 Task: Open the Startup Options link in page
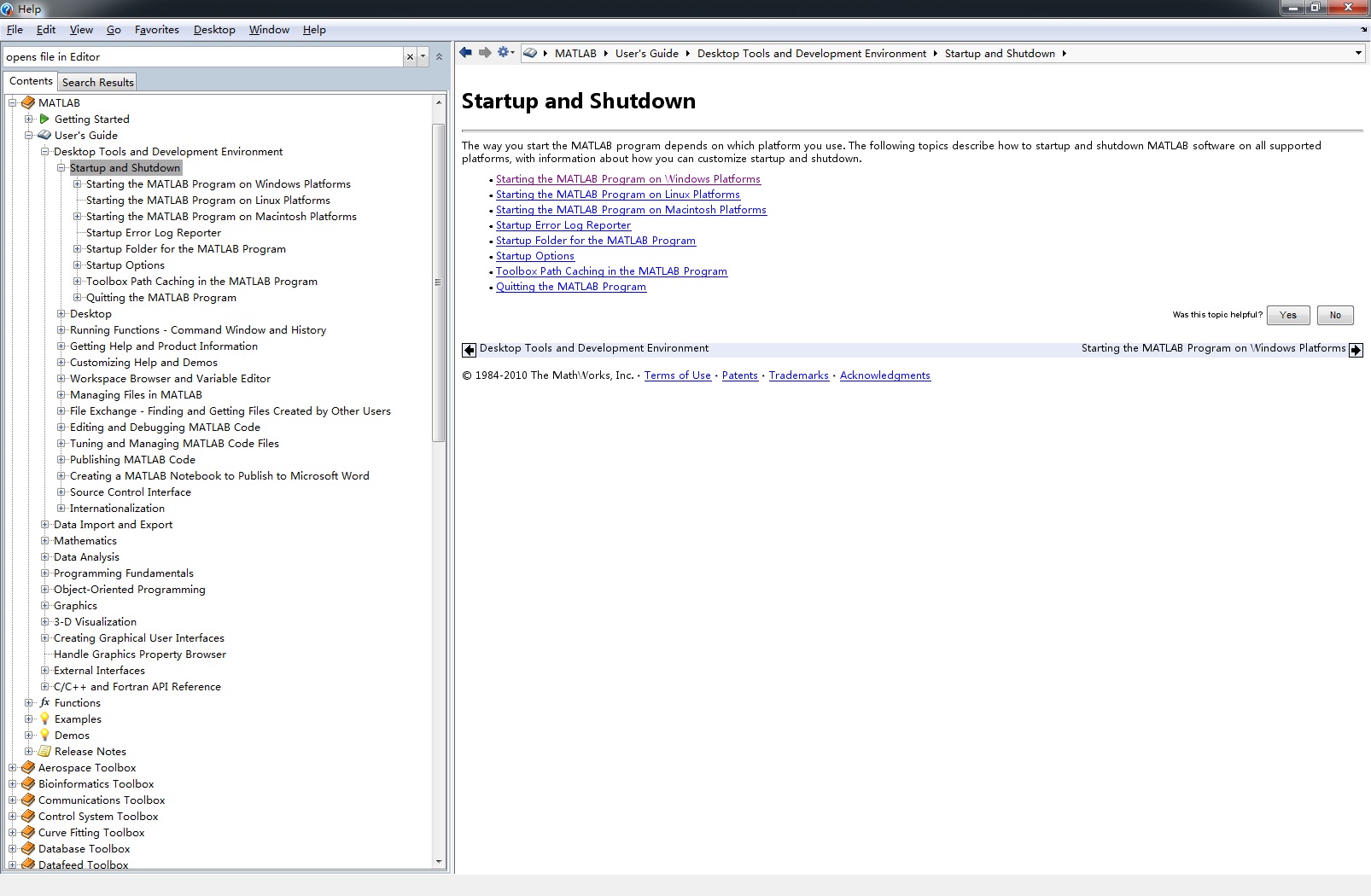[535, 256]
